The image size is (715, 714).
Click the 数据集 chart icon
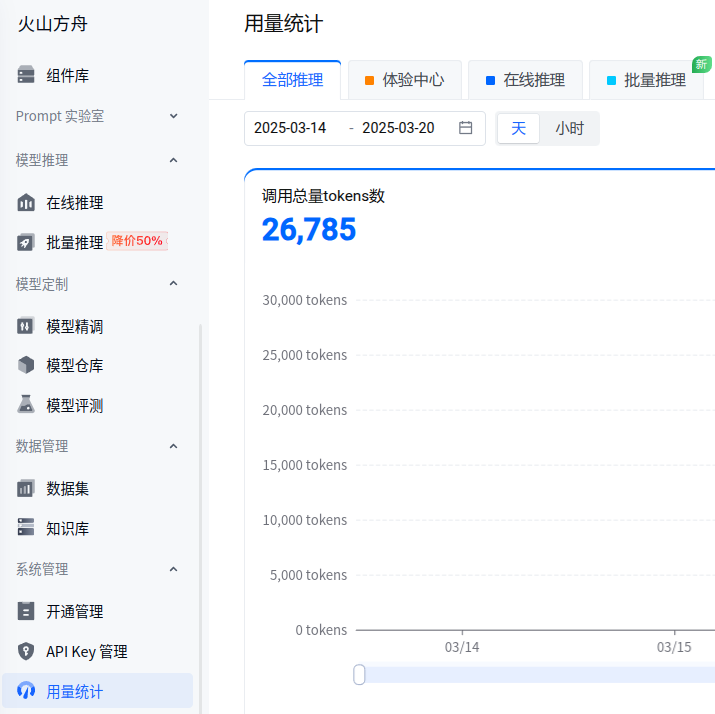pyautogui.click(x=26, y=488)
